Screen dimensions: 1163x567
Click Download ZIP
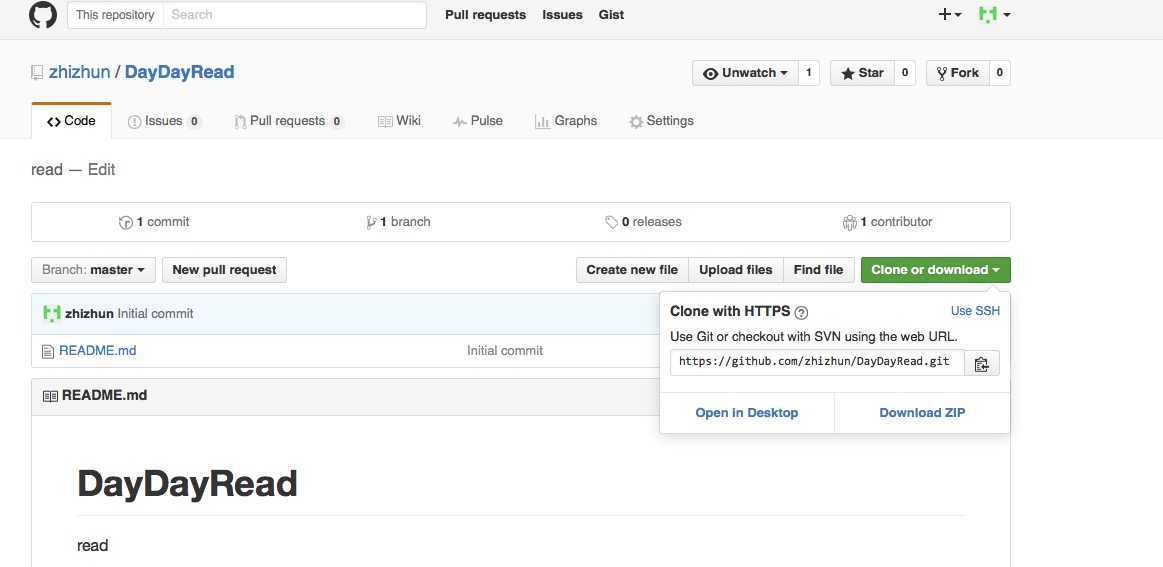click(x=922, y=413)
